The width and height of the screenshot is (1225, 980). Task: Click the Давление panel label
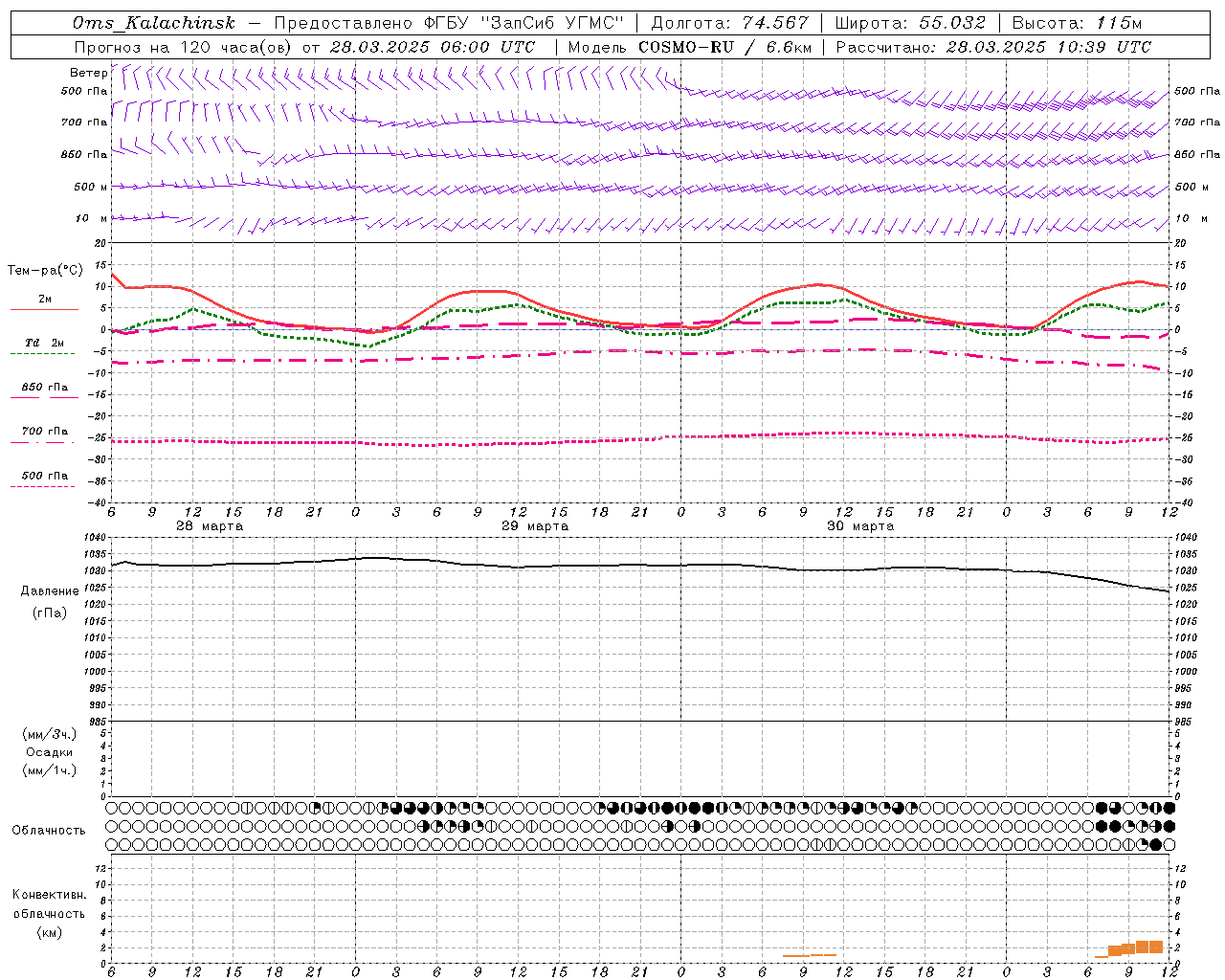50,591
